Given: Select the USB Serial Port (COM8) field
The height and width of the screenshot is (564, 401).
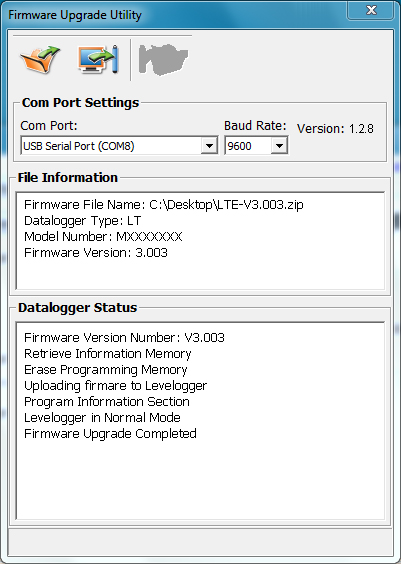Looking at the screenshot, I should pos(119,146).
